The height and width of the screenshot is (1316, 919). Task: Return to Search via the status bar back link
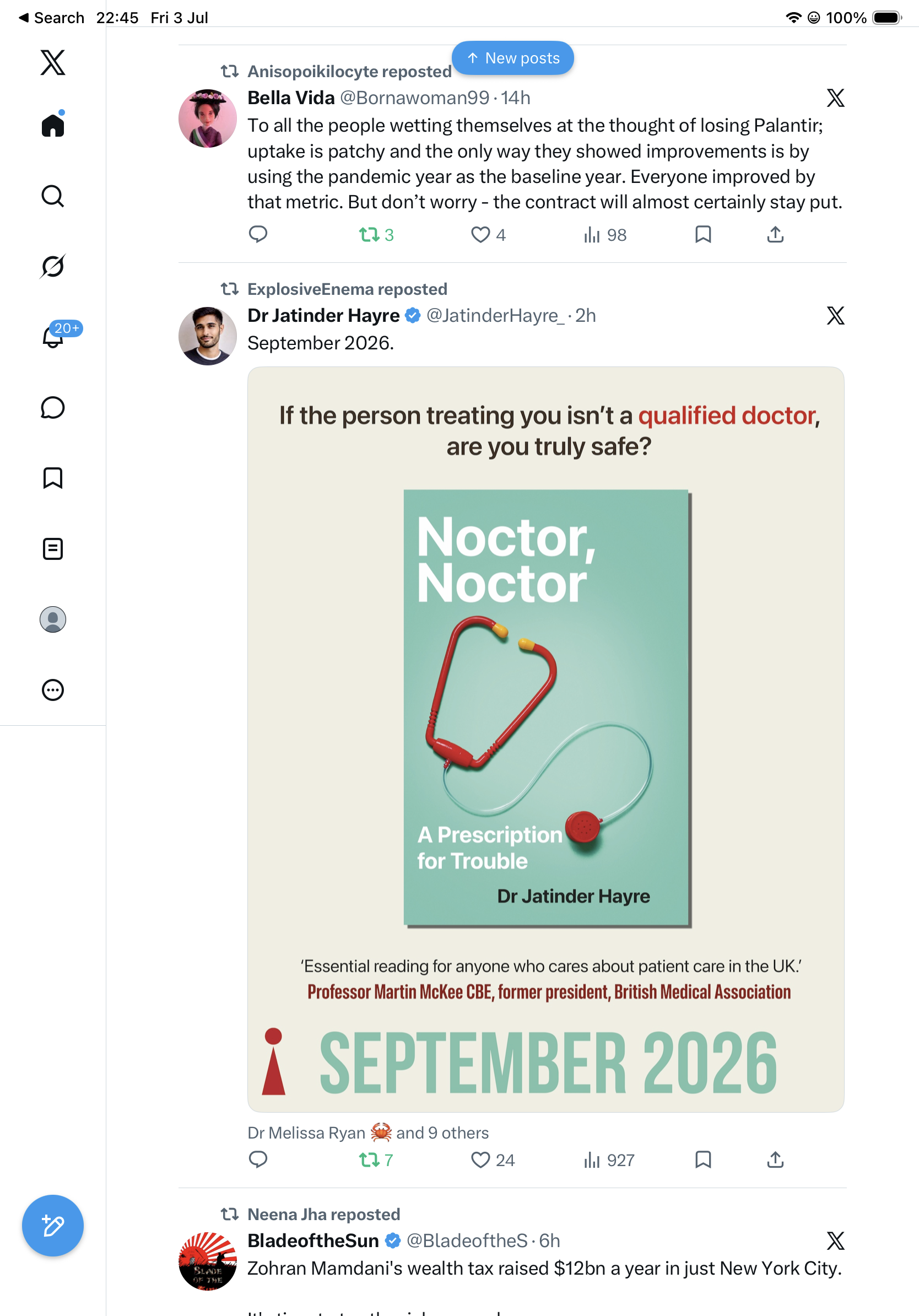pyautogui.click(x=52, y=18)
